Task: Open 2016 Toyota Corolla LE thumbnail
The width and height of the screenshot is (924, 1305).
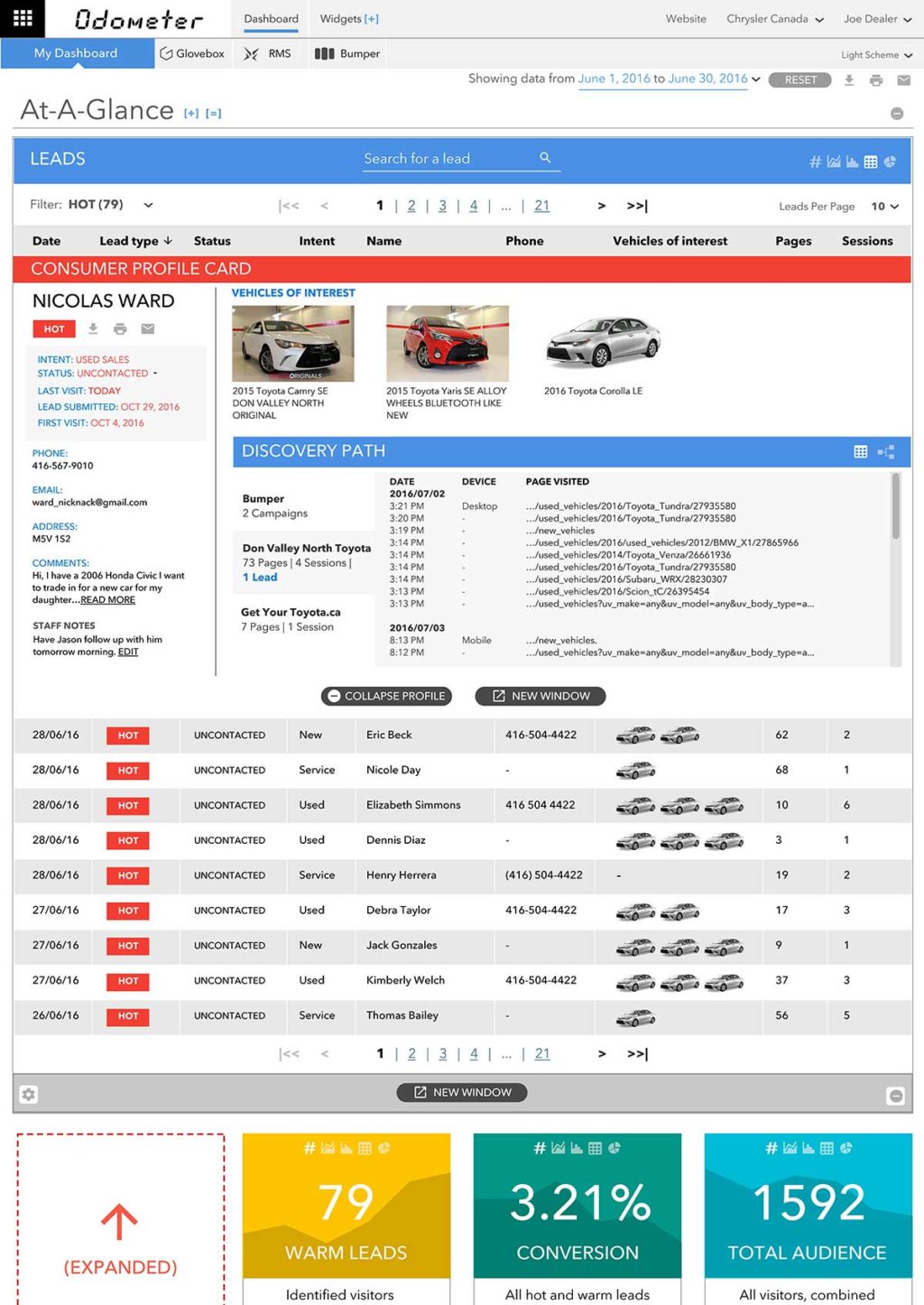Action: (x=603, y=343)
